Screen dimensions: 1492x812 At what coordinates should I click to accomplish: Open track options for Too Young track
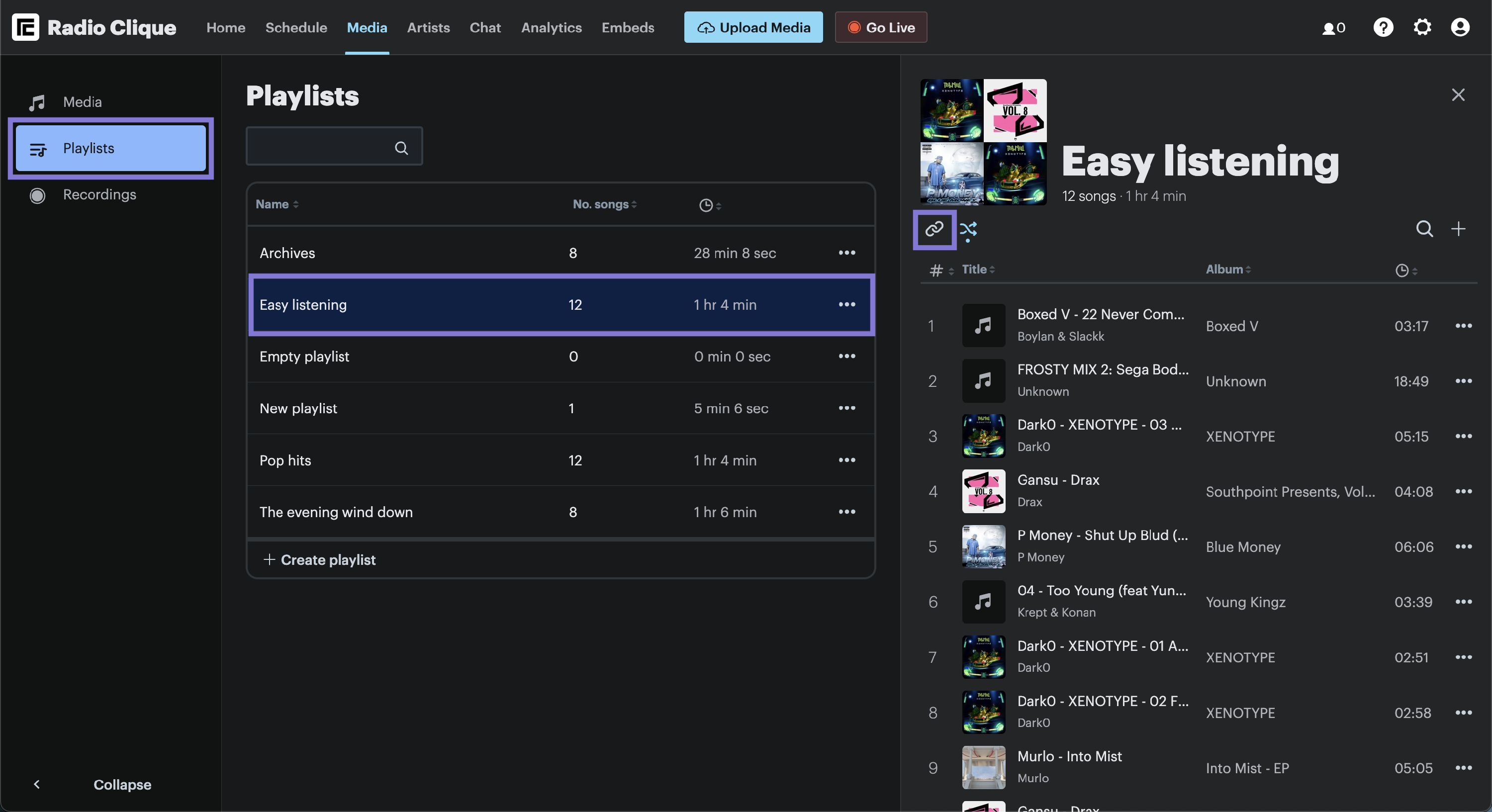1463,602
